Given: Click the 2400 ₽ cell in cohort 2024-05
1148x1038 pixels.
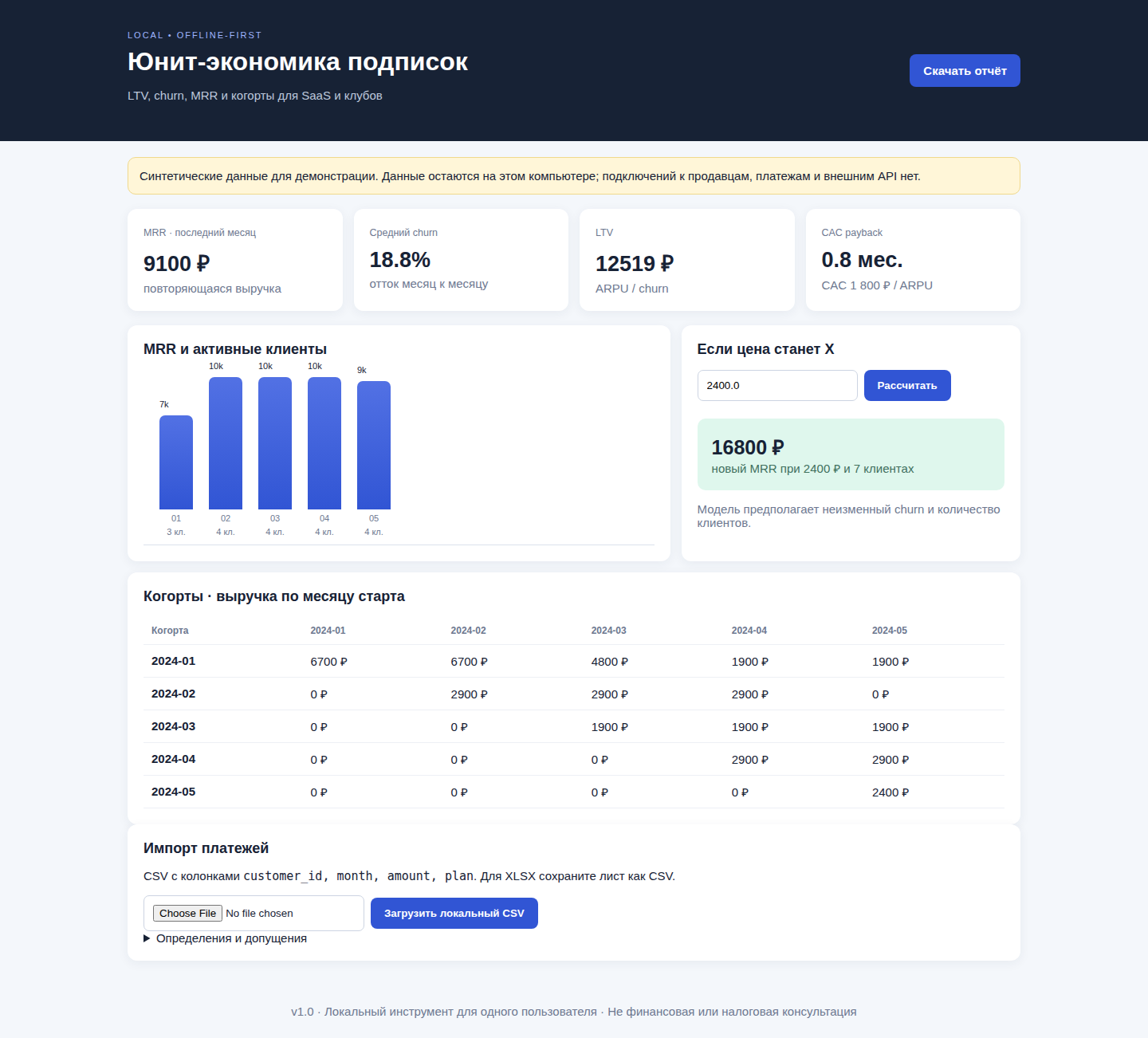Looking at the screenshot, I should [x=890, y=792].
